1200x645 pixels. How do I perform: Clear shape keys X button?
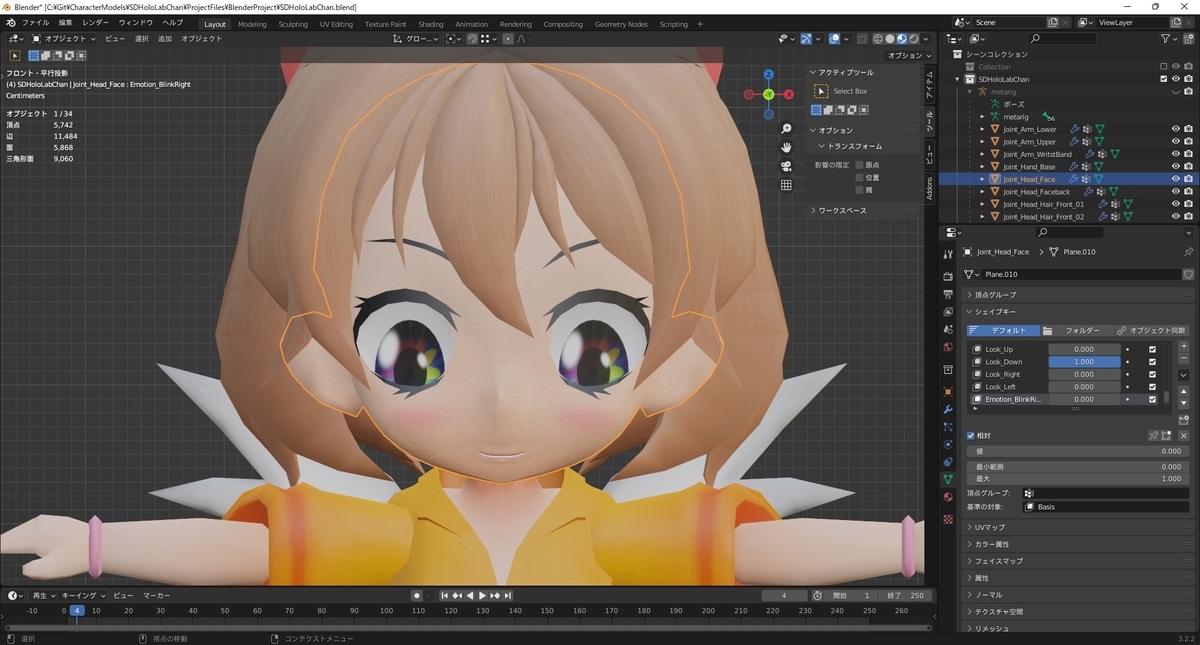1184,436
